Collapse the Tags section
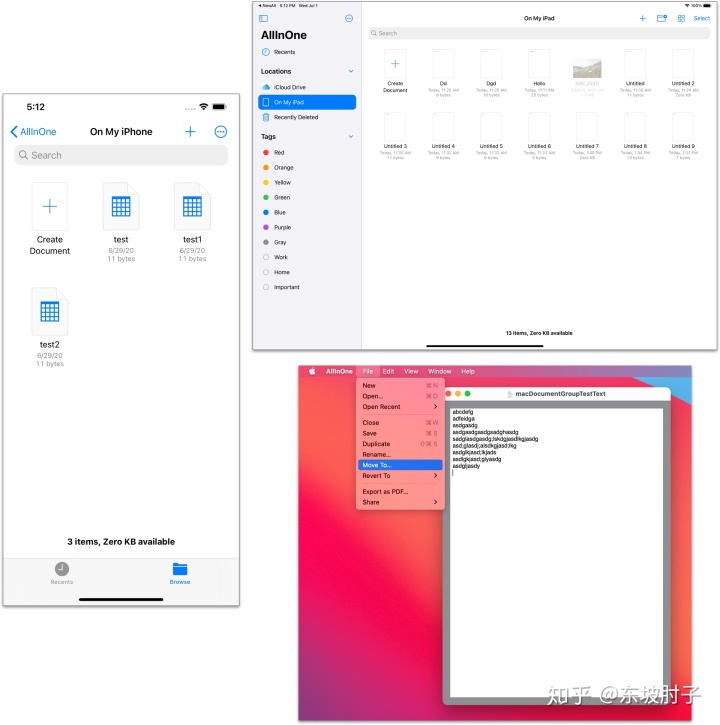 pos(351,136)
